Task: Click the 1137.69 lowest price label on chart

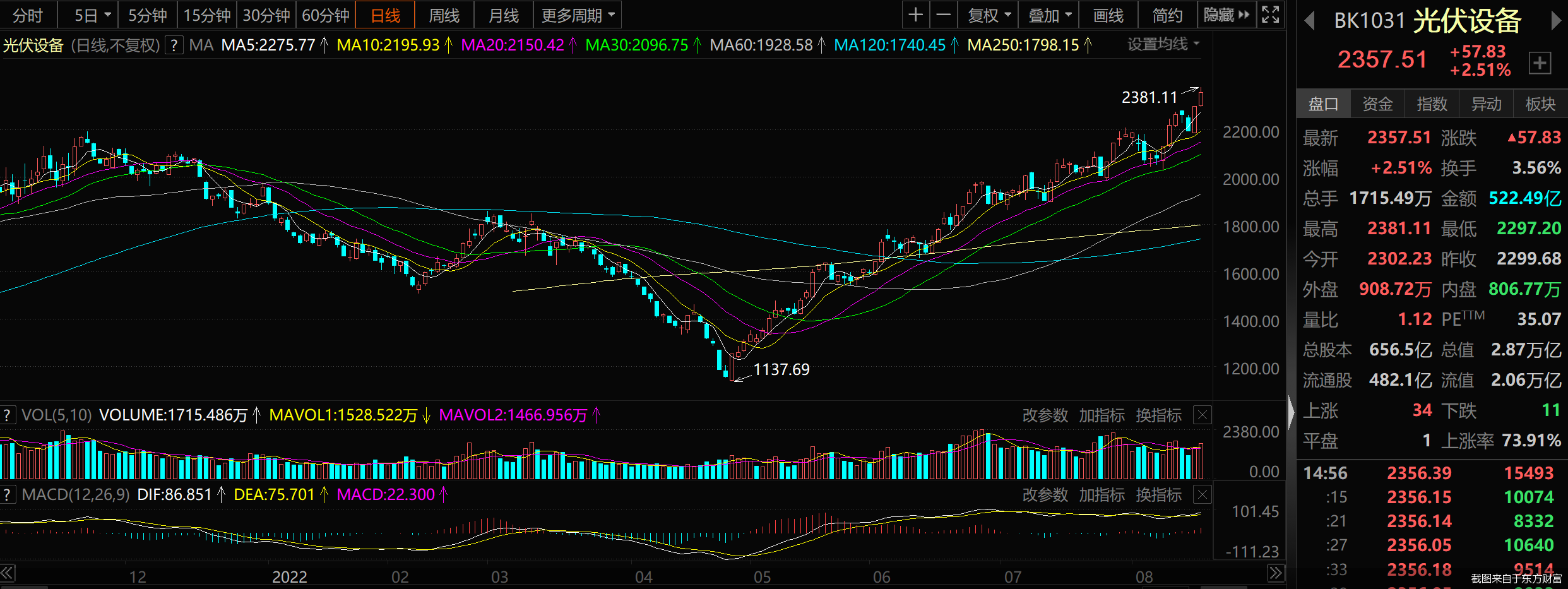Action: coord(781,369)
